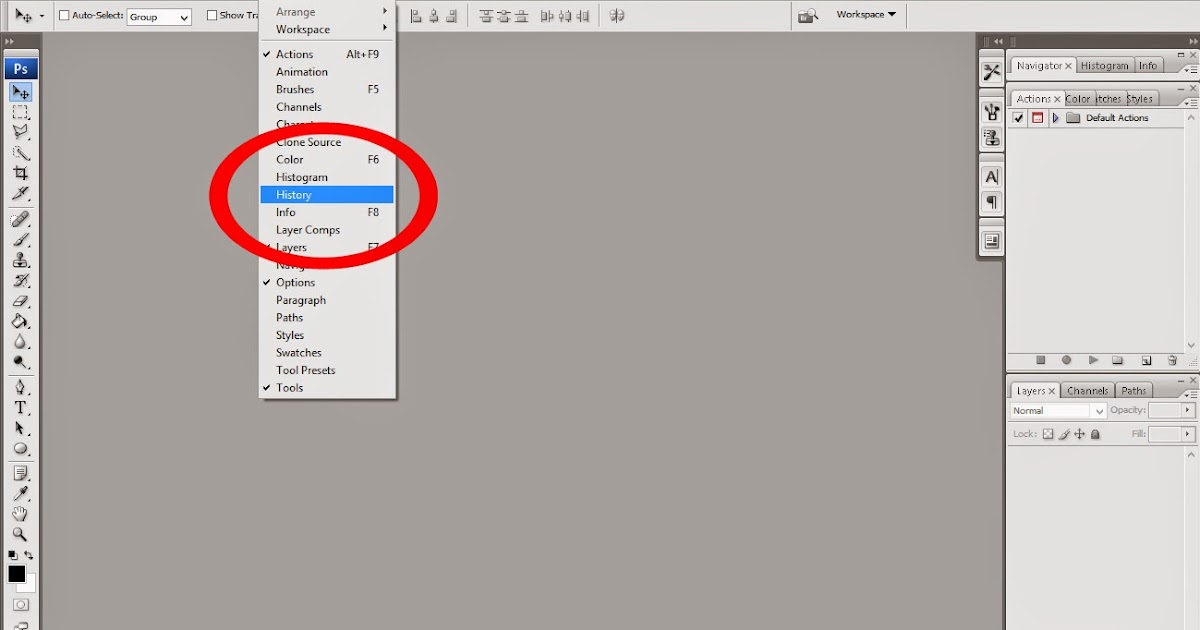Open the Workspace dropdown

tap(866, 15)
